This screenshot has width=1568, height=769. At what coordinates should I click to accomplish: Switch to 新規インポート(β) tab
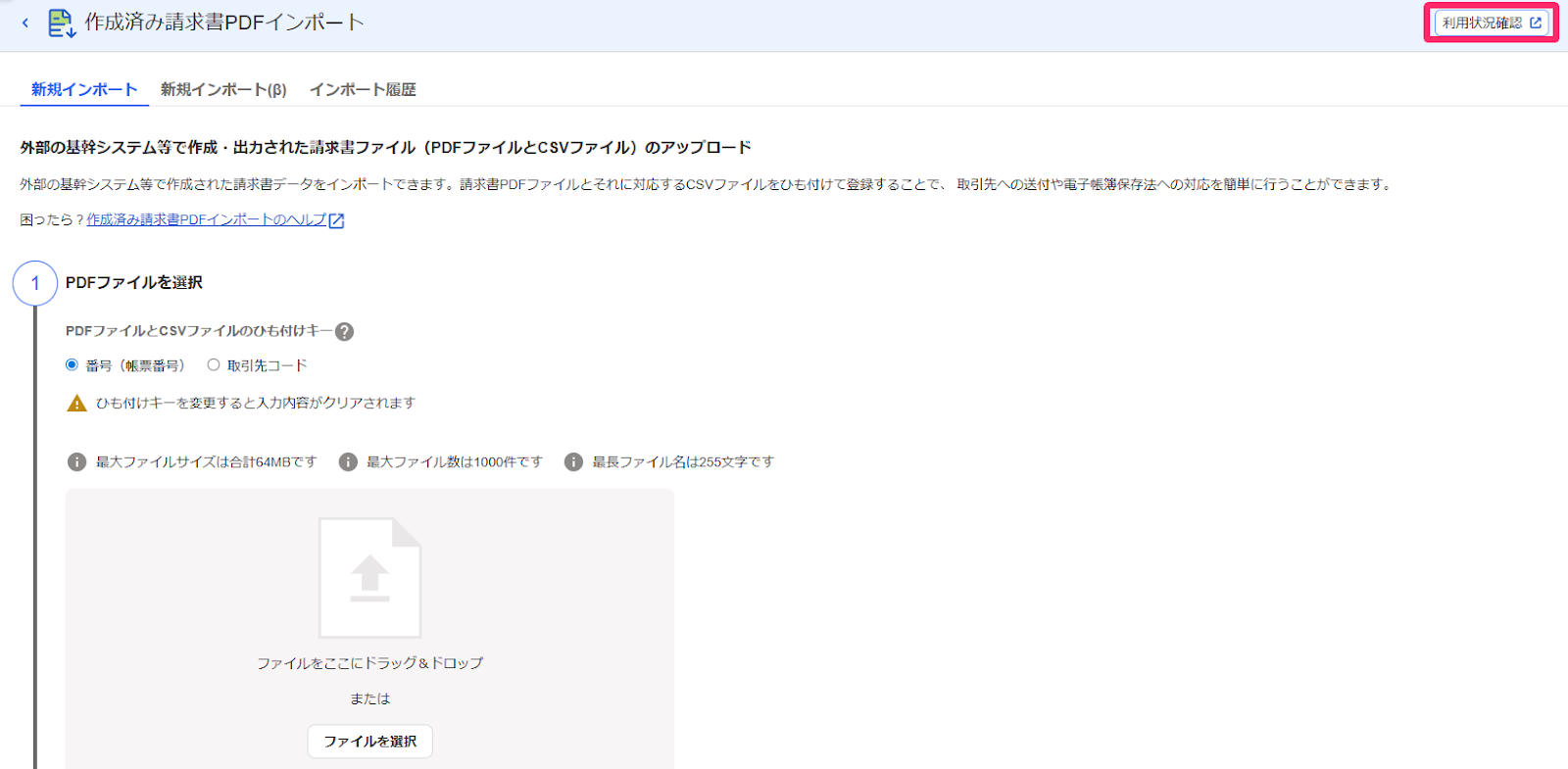click(x=223, y=89)
